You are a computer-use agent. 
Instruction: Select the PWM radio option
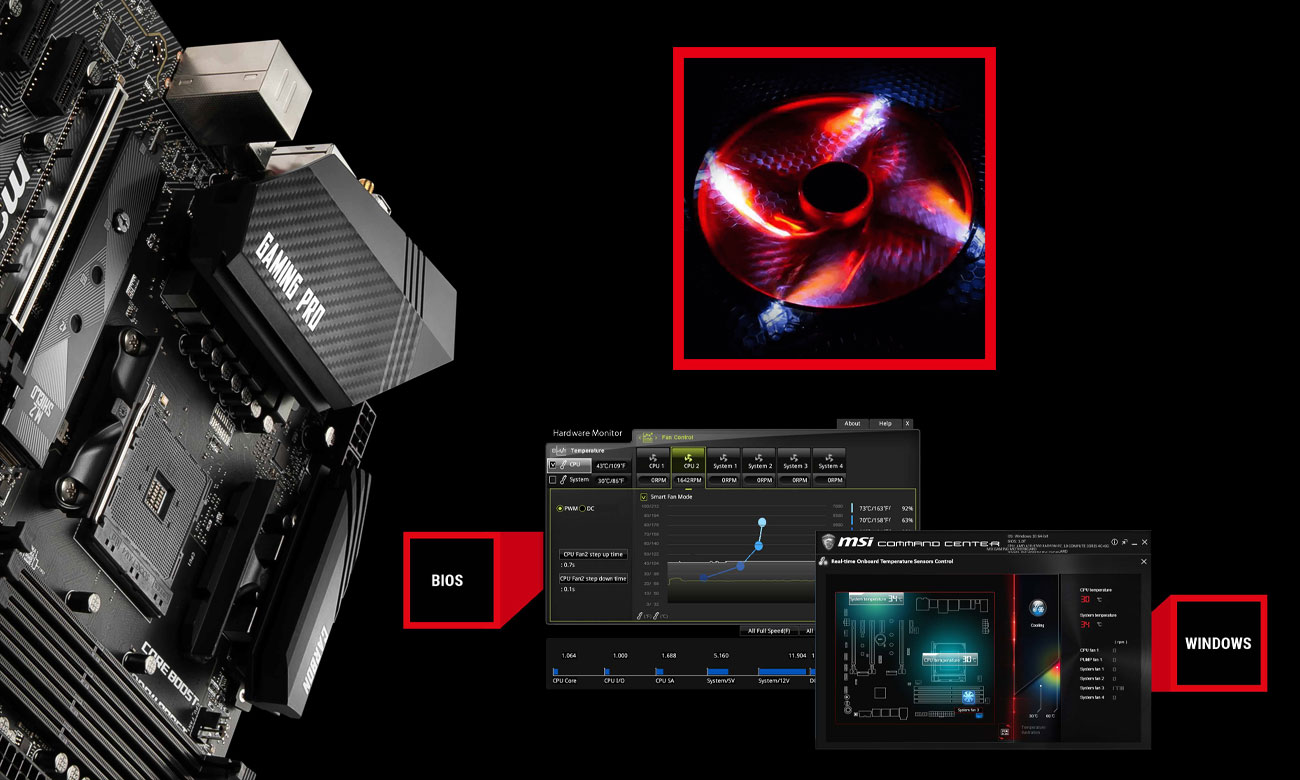[x=560, y=508]
